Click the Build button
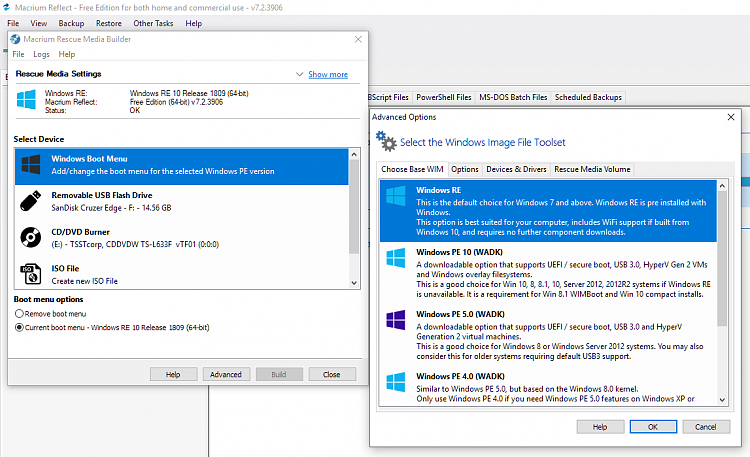Image resolution: width=750 pixels, height=457 pixels. [279, 374]
